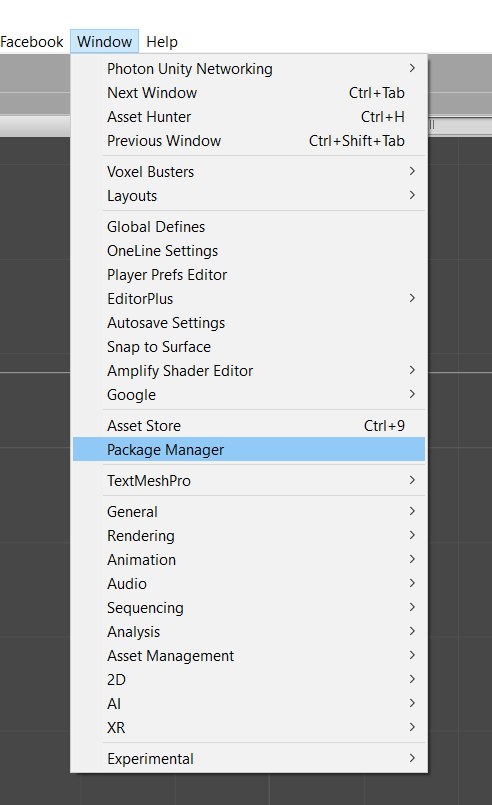Select Snap to Surface
This screenshot has height=805, width=492.
[249, 347]
